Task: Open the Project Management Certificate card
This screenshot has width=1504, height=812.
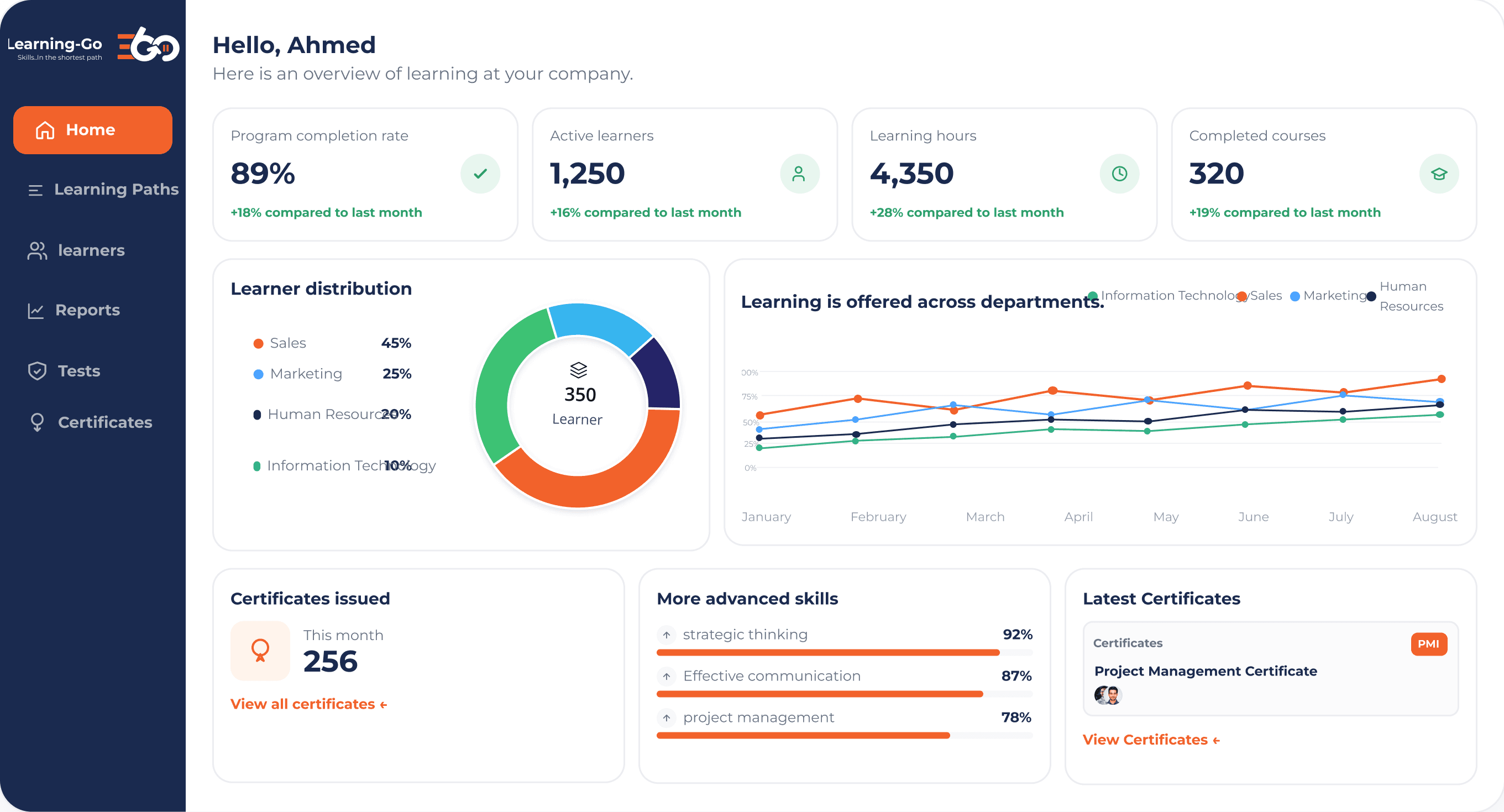Action: tap(1270, 669)
